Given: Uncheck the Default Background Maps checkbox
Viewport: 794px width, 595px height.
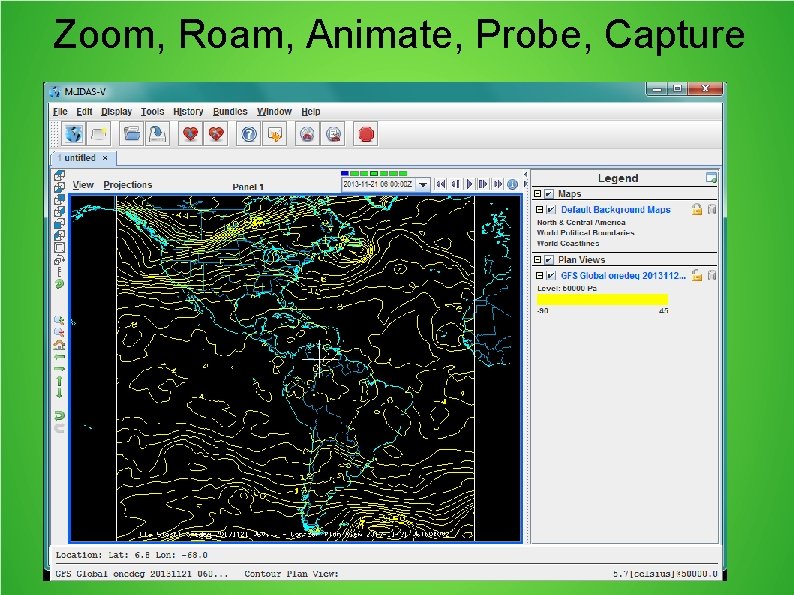Looking at the screenshot, I should pyautogui.click(x=550, y=209).
